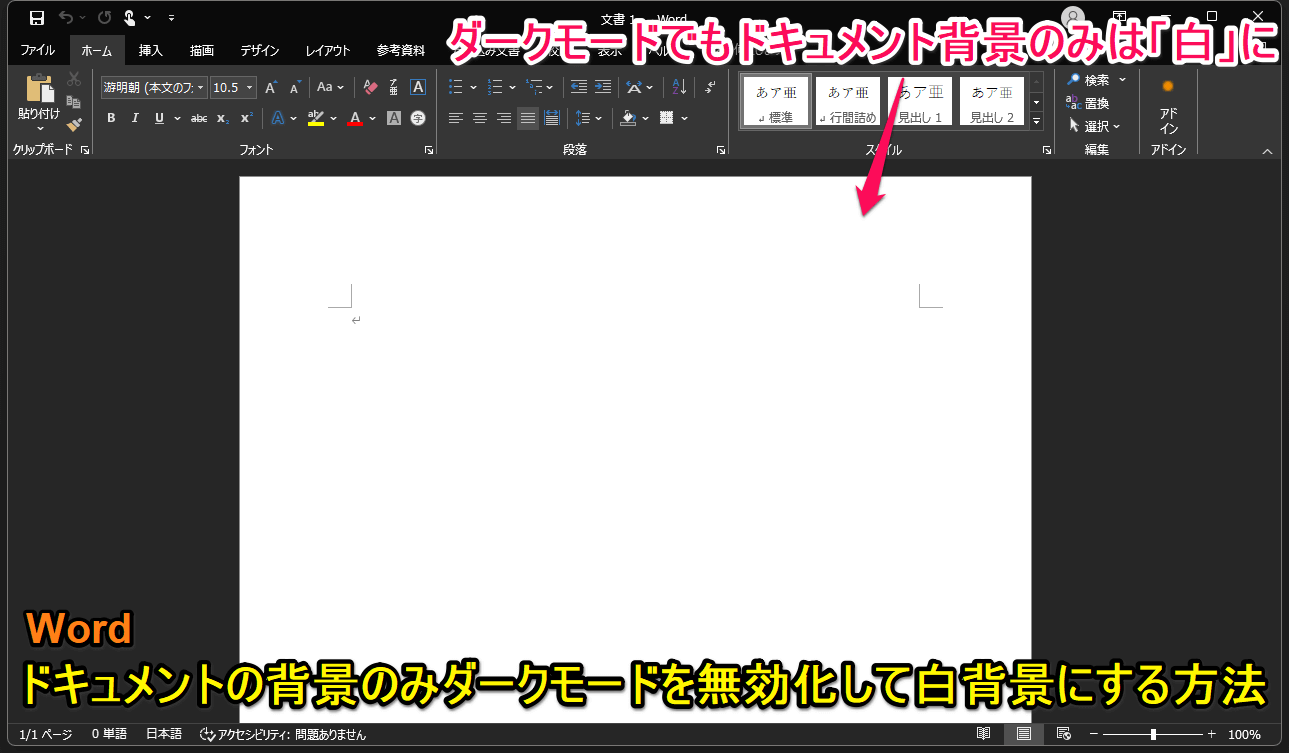
Task: Click the Paste clipboard icon
Action: [x=39, y=90]
